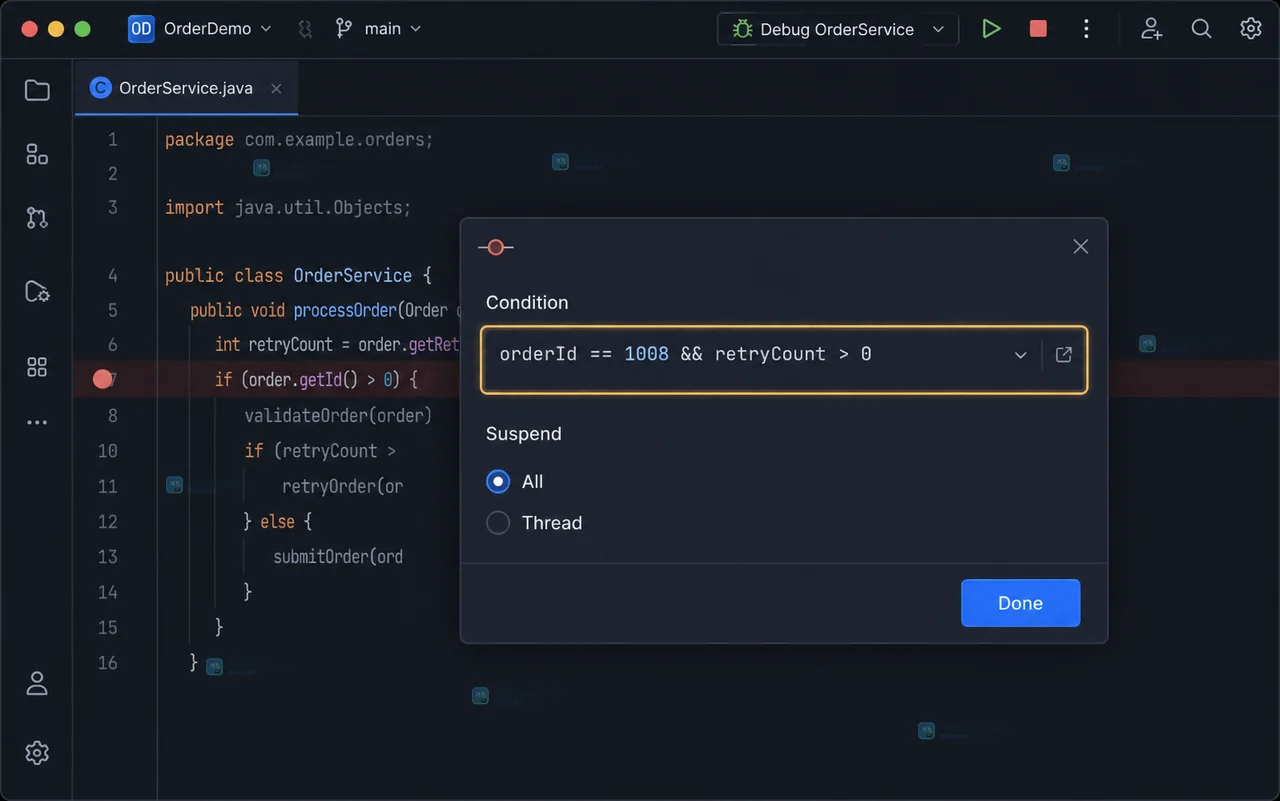Image resolution: width=1280 pixels, height=801 pixels.
Task: Click the breakpoint icon in dialog header
Action: (x=495, y=247)
